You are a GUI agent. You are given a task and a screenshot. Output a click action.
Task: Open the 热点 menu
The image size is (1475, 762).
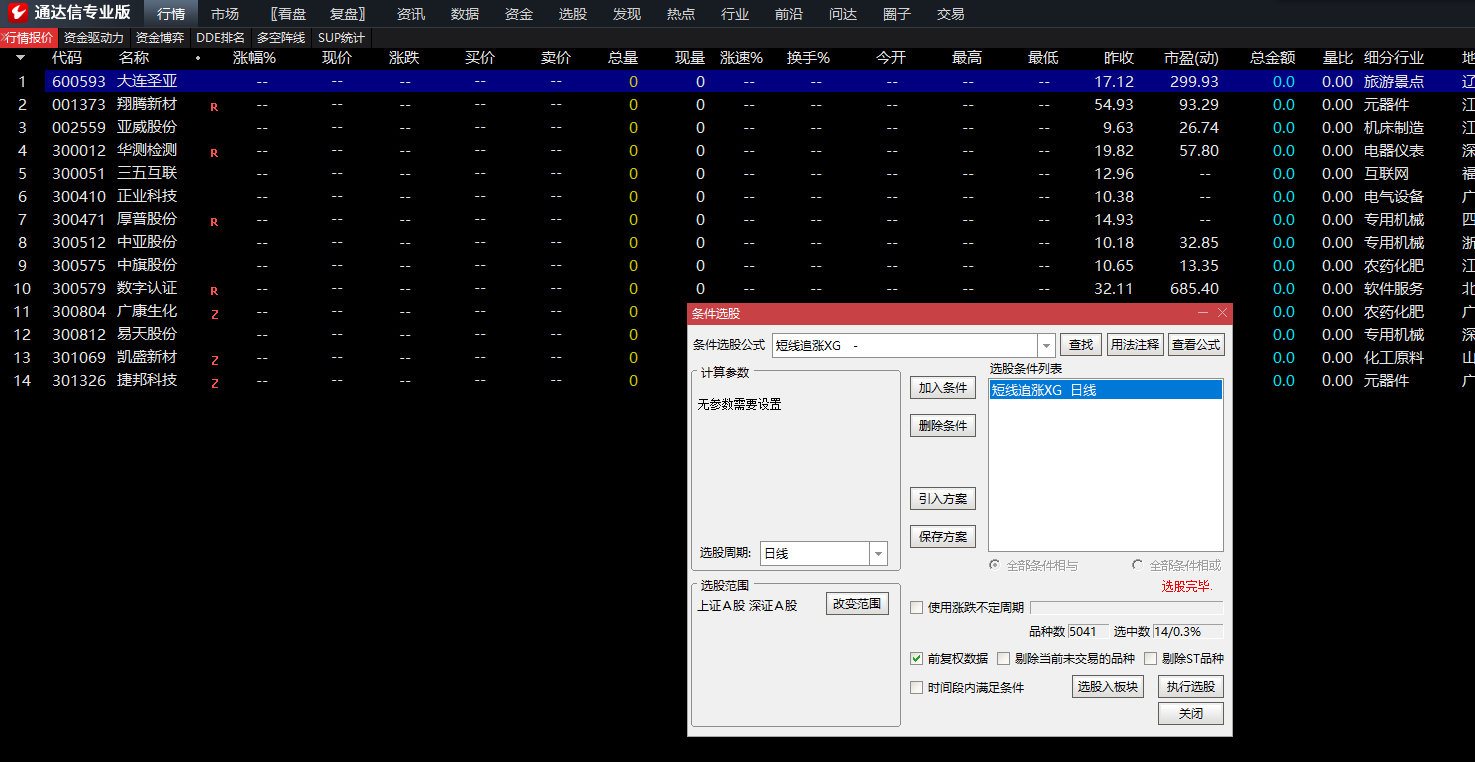(681, 14)
